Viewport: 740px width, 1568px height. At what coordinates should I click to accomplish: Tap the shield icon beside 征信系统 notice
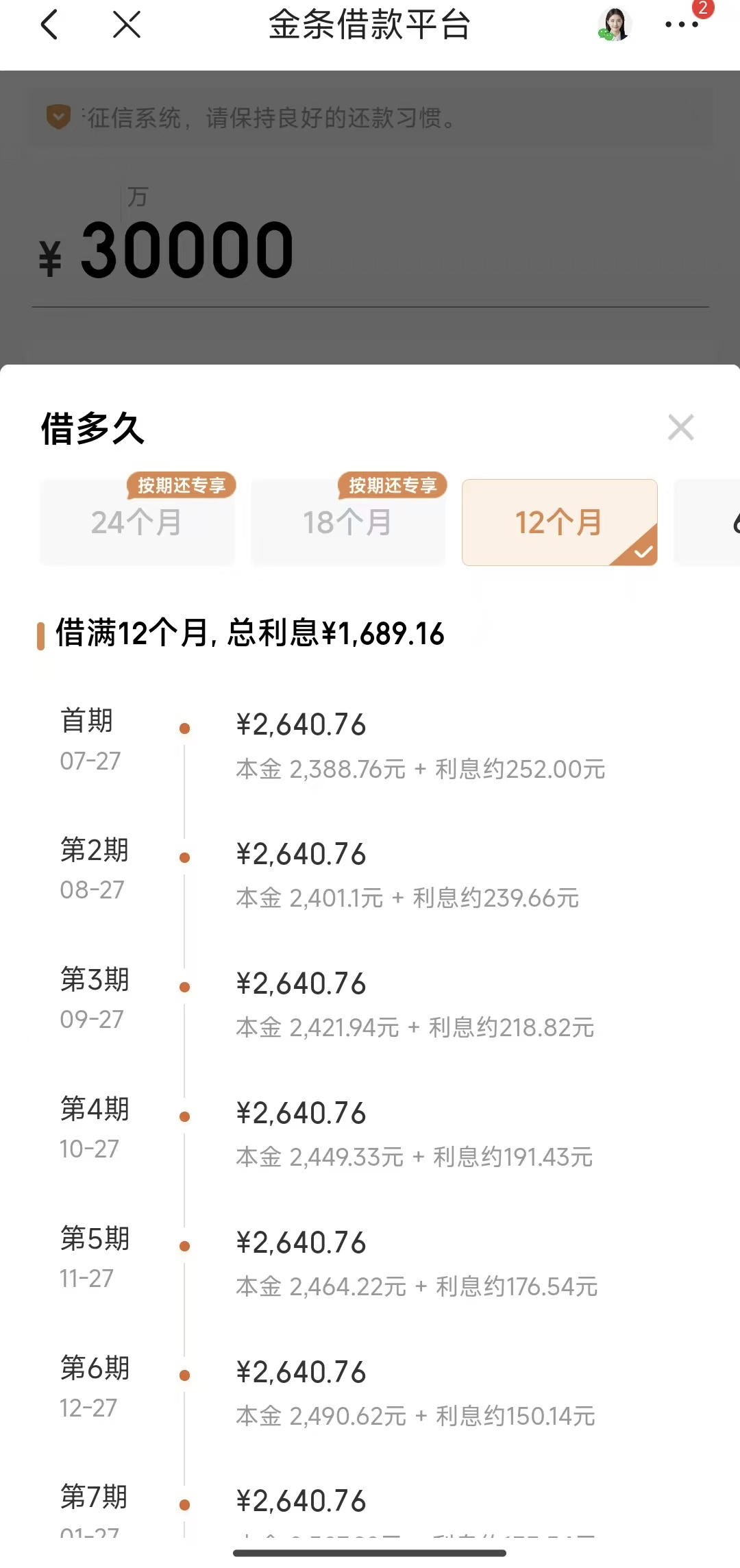pyautogui.click(x=58, y=117)
